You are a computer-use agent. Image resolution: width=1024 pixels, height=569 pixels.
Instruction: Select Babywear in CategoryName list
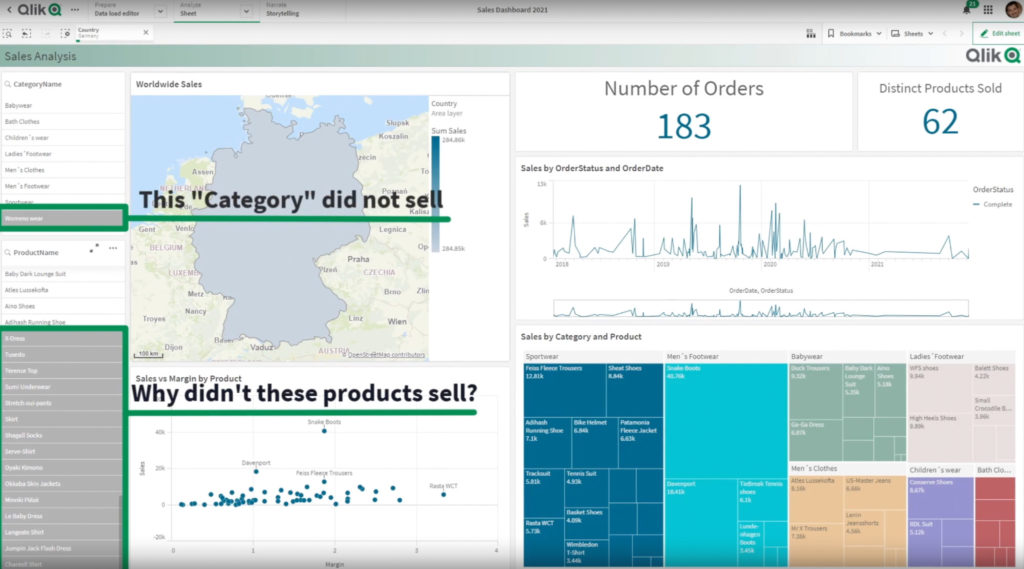(63, 105)
